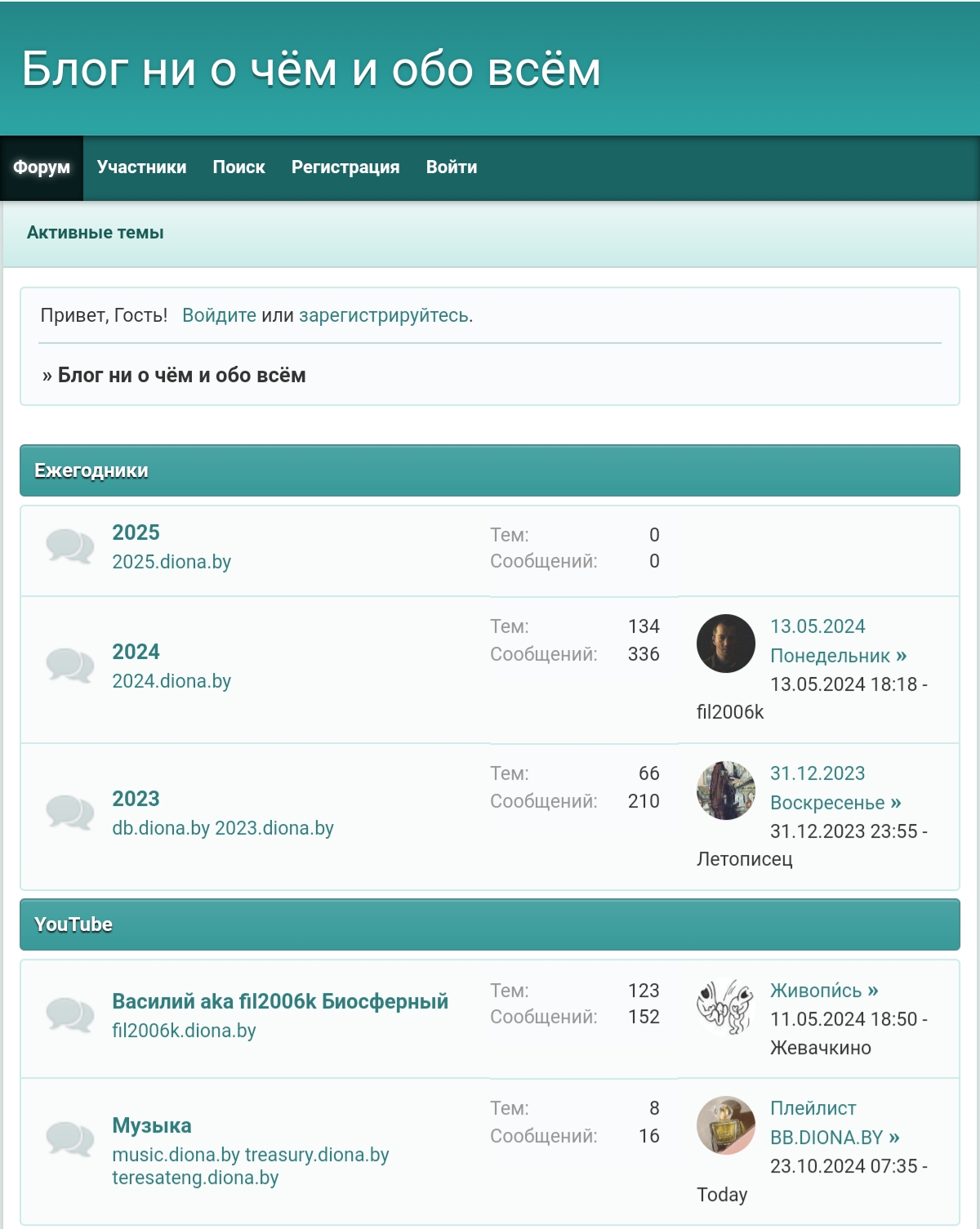Image resolution: width=980 pixels, height=1229 pixels.
Task: Open the fil2006k avatar in the 2024 row
Action: coord(726,643)
